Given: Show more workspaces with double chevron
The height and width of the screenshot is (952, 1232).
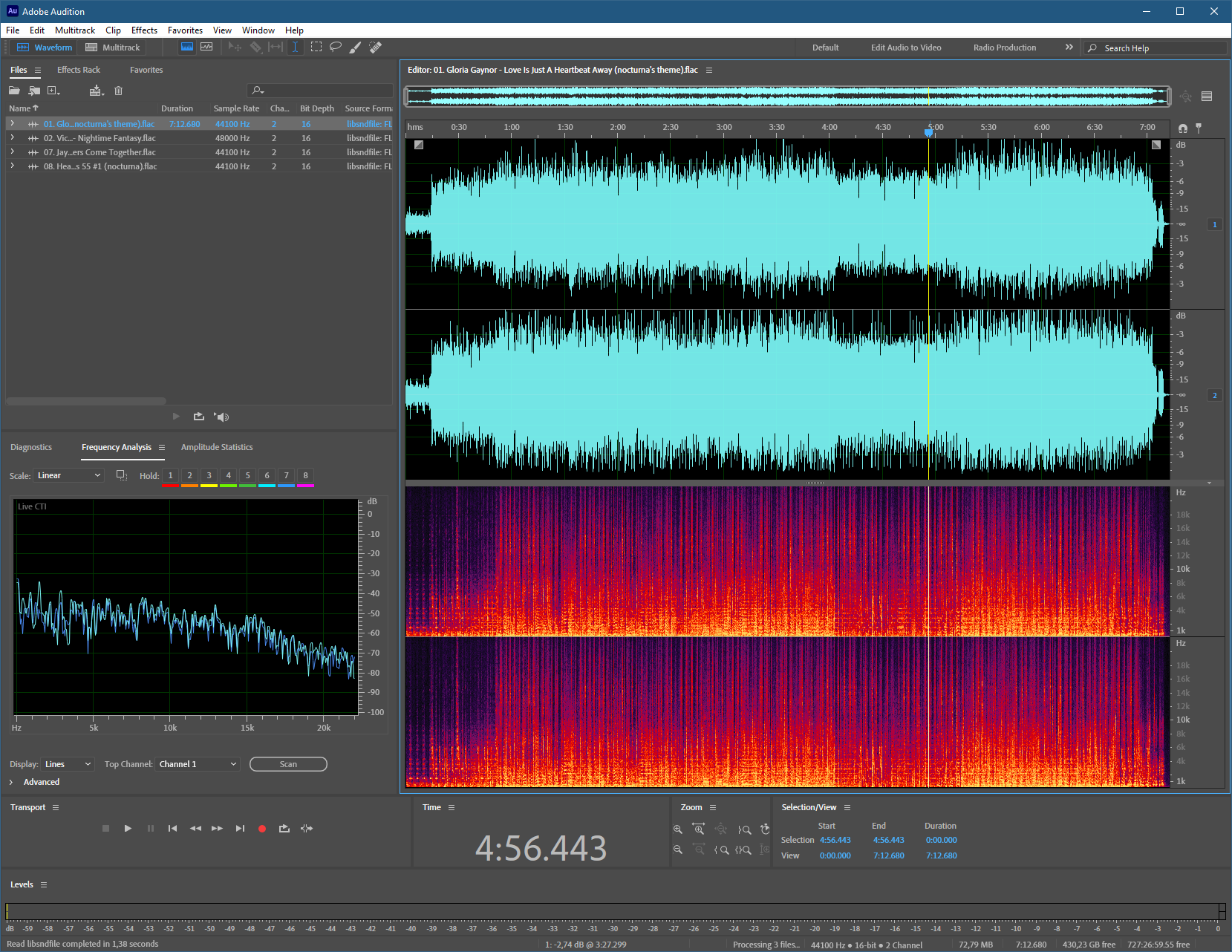Looking at the screenshot, I should pos(1069,47).
